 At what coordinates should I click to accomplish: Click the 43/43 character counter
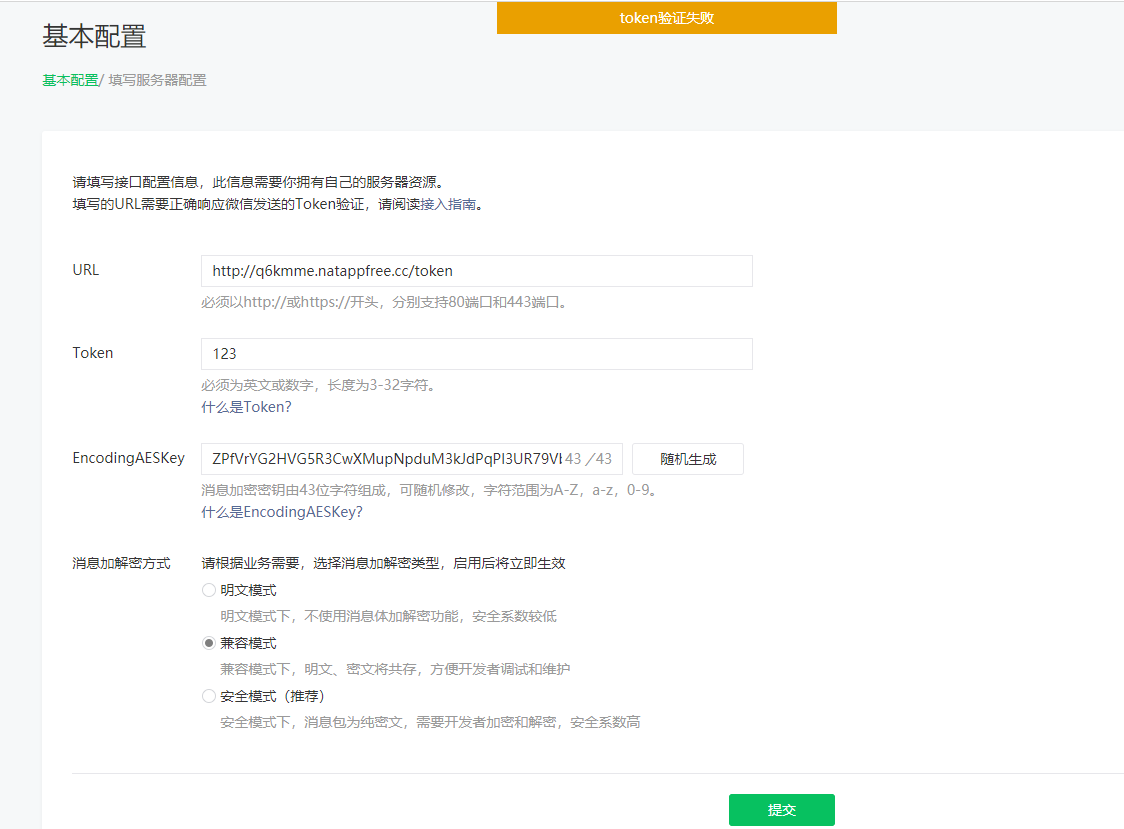[589, 459]
